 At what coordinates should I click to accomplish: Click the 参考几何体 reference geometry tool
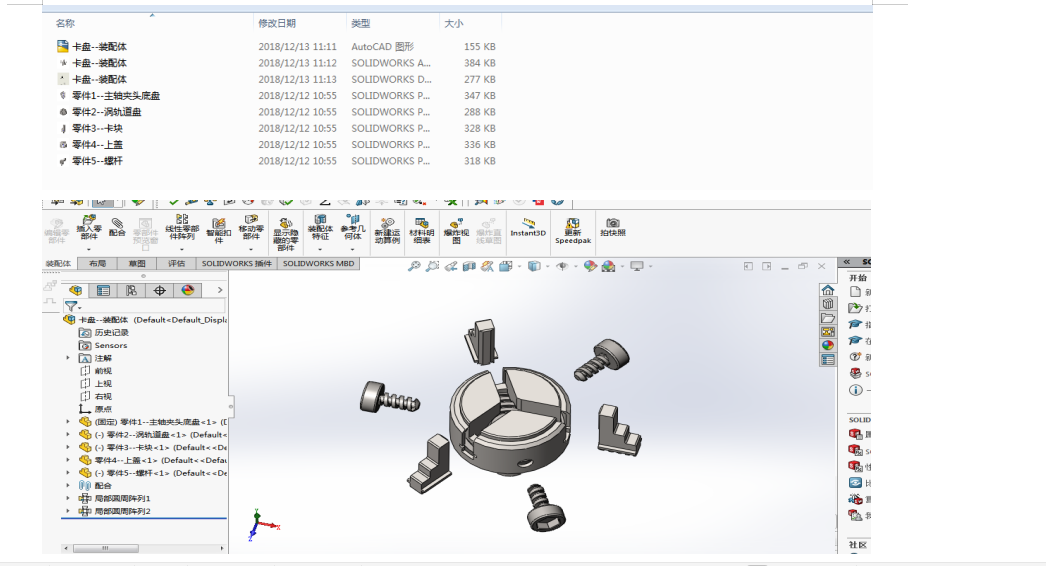[353, 228]
